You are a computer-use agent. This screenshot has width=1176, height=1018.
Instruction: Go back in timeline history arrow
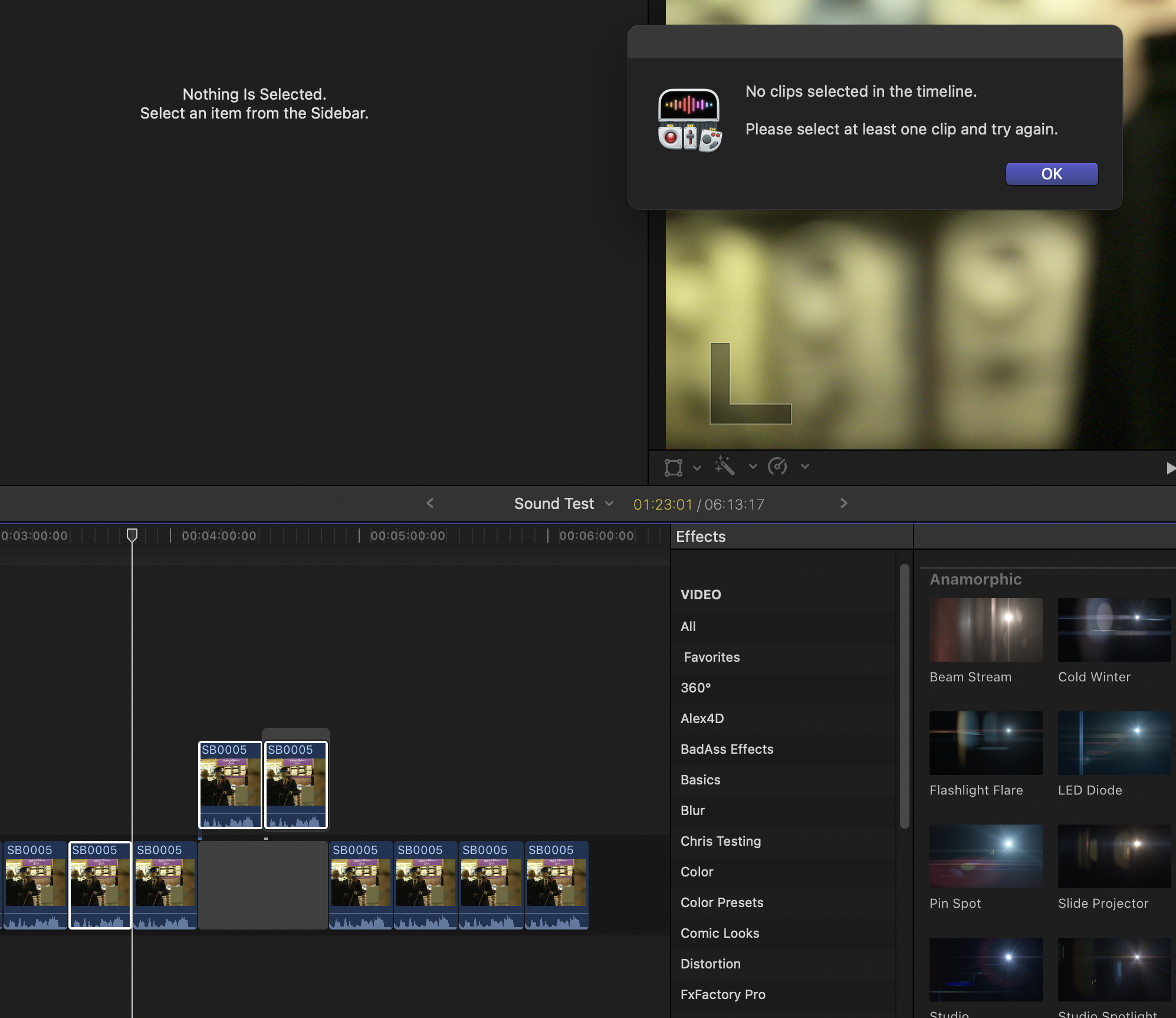(x=430, y=503)
